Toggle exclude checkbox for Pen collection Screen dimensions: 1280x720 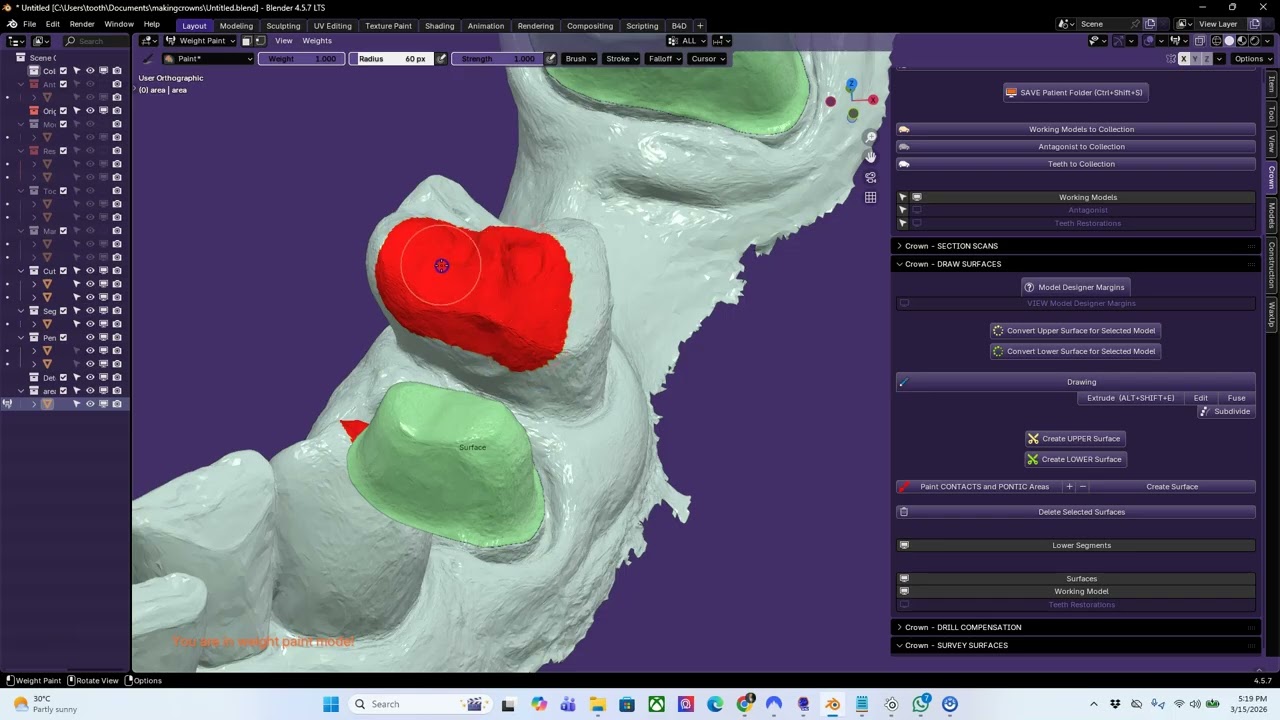click(x=63, y=338)
